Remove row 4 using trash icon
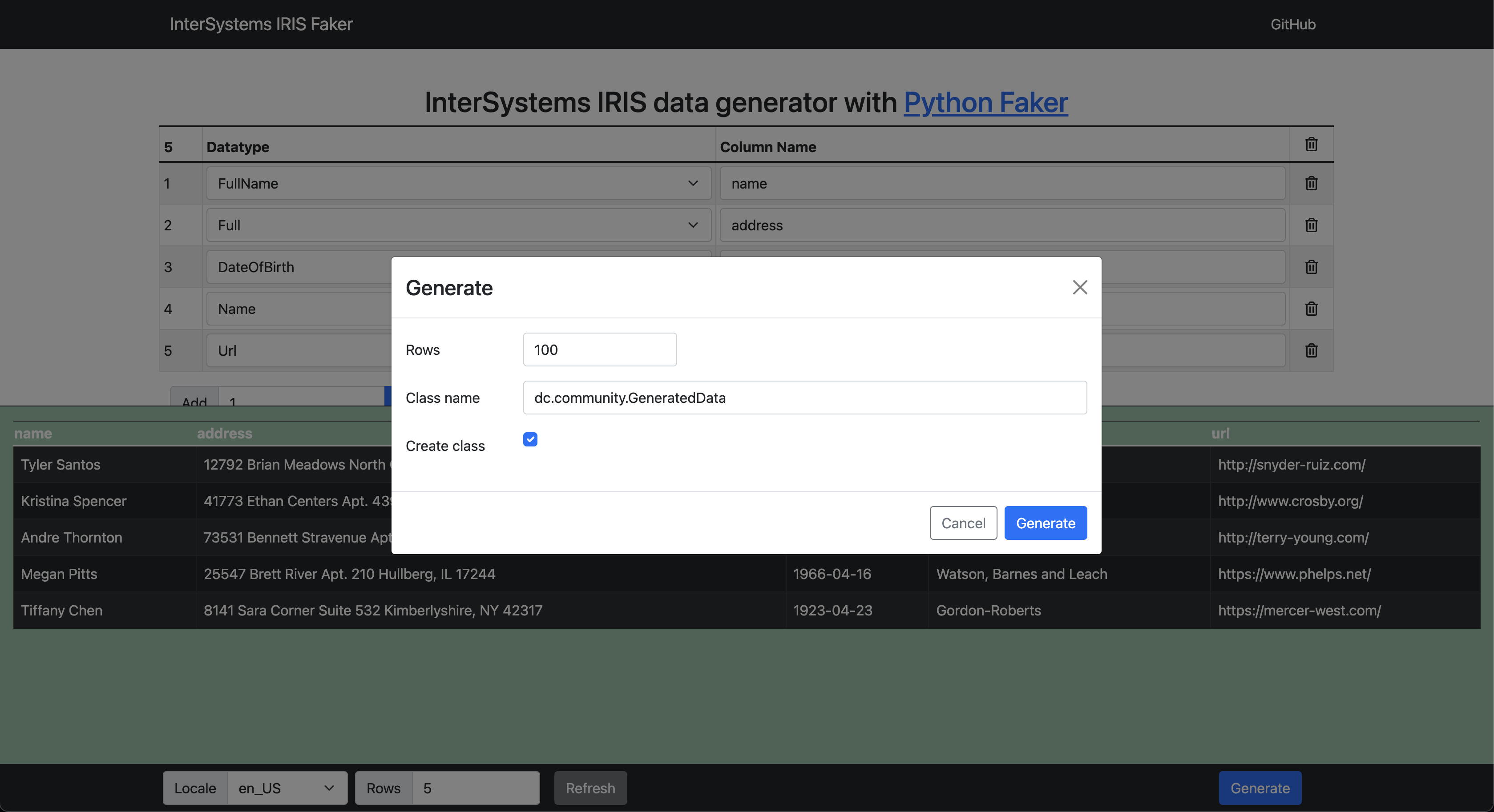This screenshot has height=812, width=1494. [x=1311, y=309]
